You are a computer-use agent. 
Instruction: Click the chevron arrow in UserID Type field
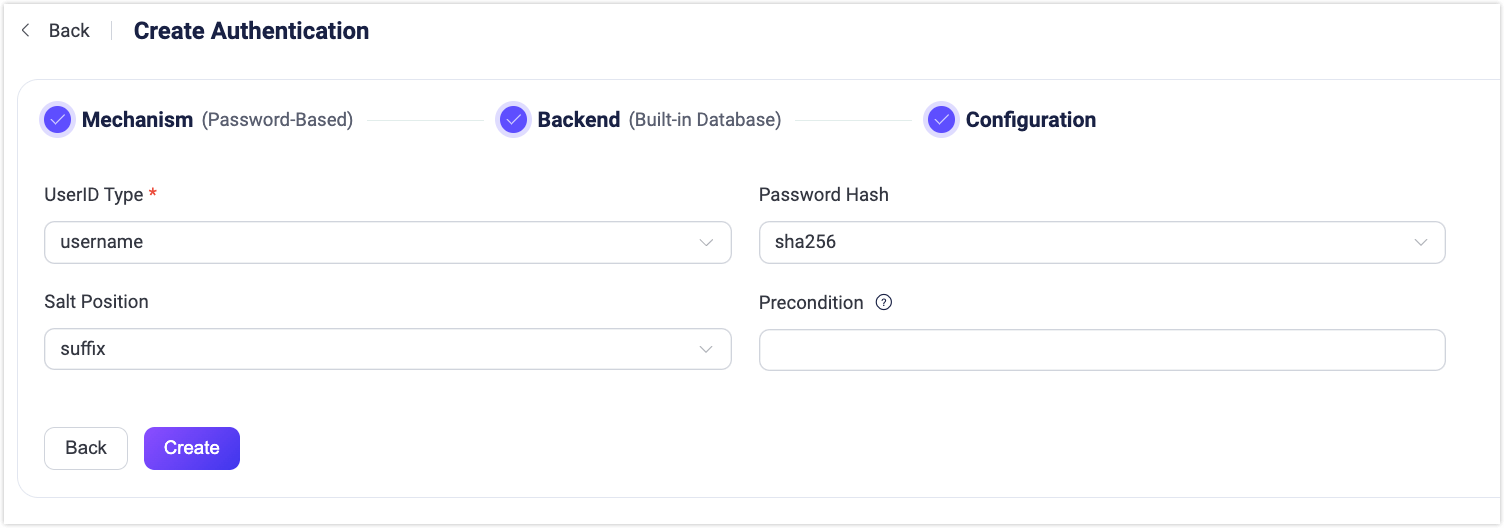coord(706,242)
